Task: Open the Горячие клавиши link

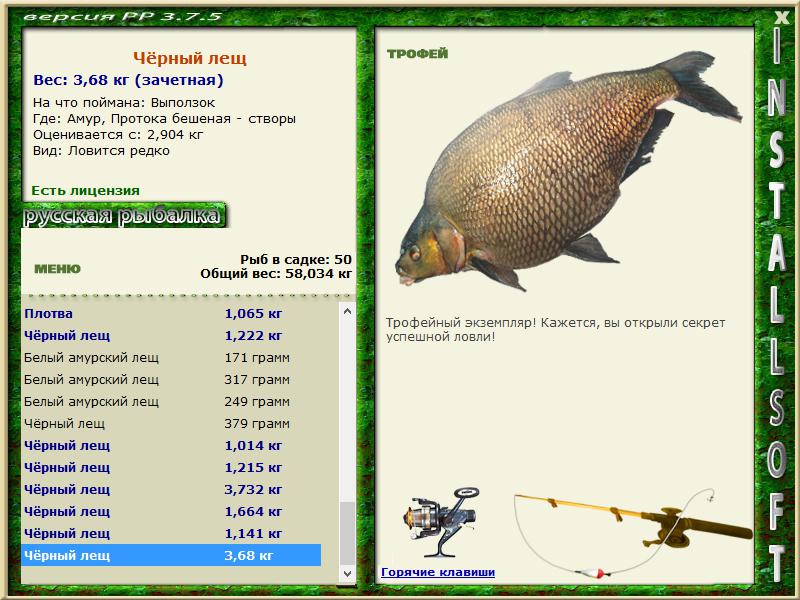Action: point(438,572)
